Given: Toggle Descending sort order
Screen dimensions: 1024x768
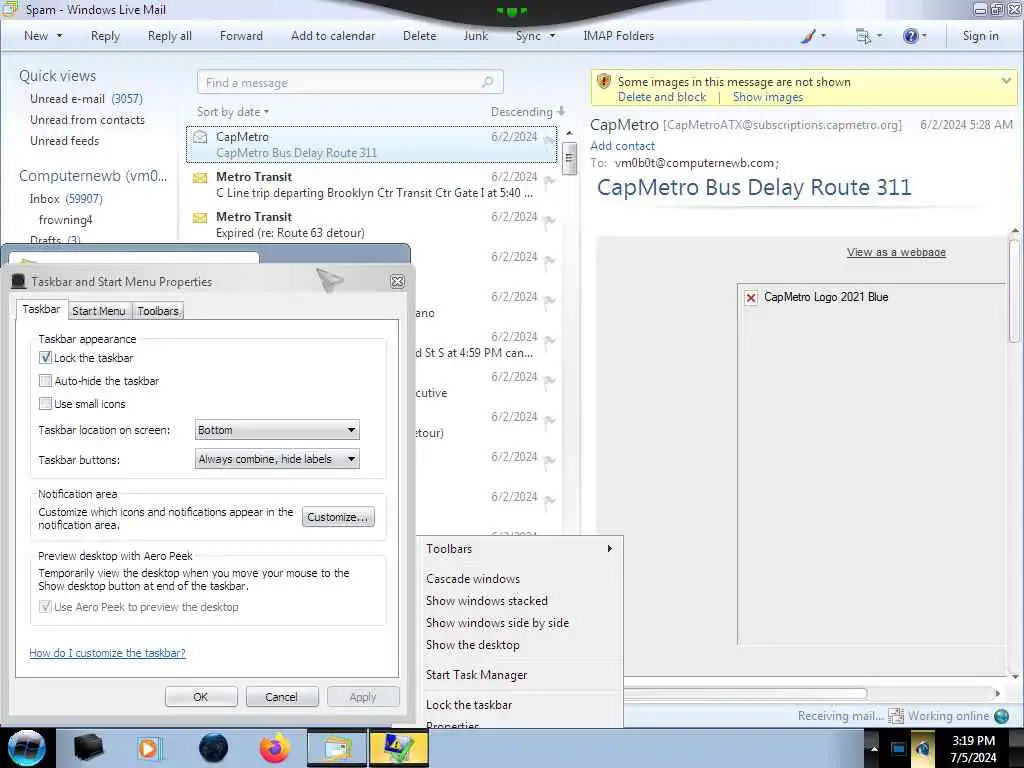Looking at the screenshot, I should 528,112.
